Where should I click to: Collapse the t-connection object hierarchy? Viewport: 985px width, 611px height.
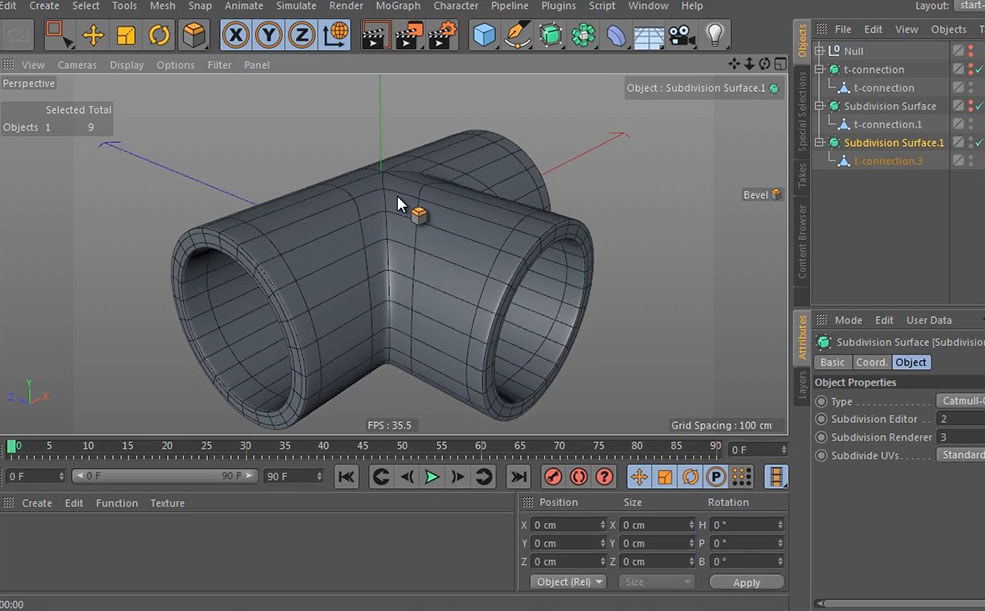[820, 69]
